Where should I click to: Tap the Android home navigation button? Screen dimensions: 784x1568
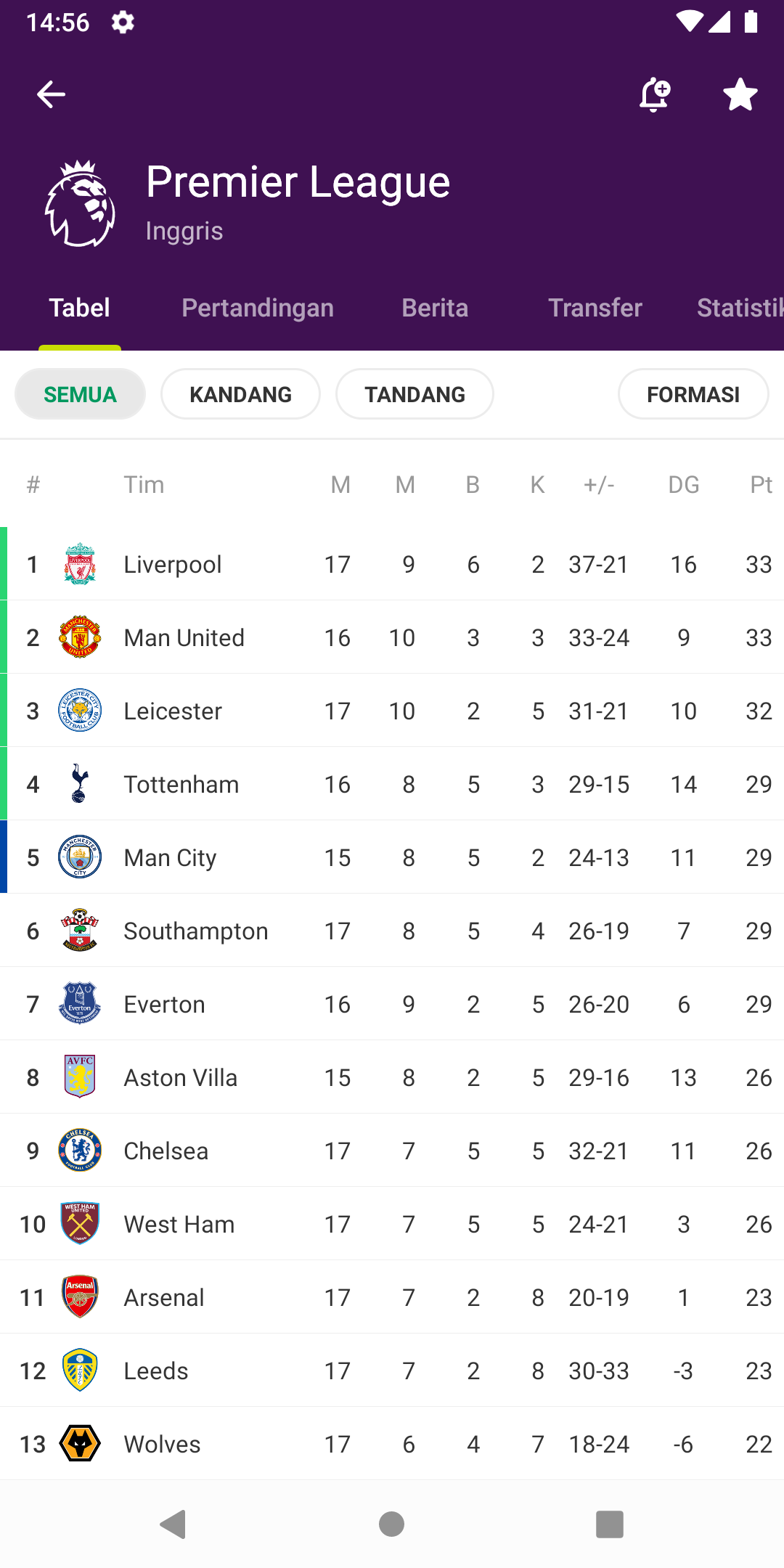pos(392,1524)
